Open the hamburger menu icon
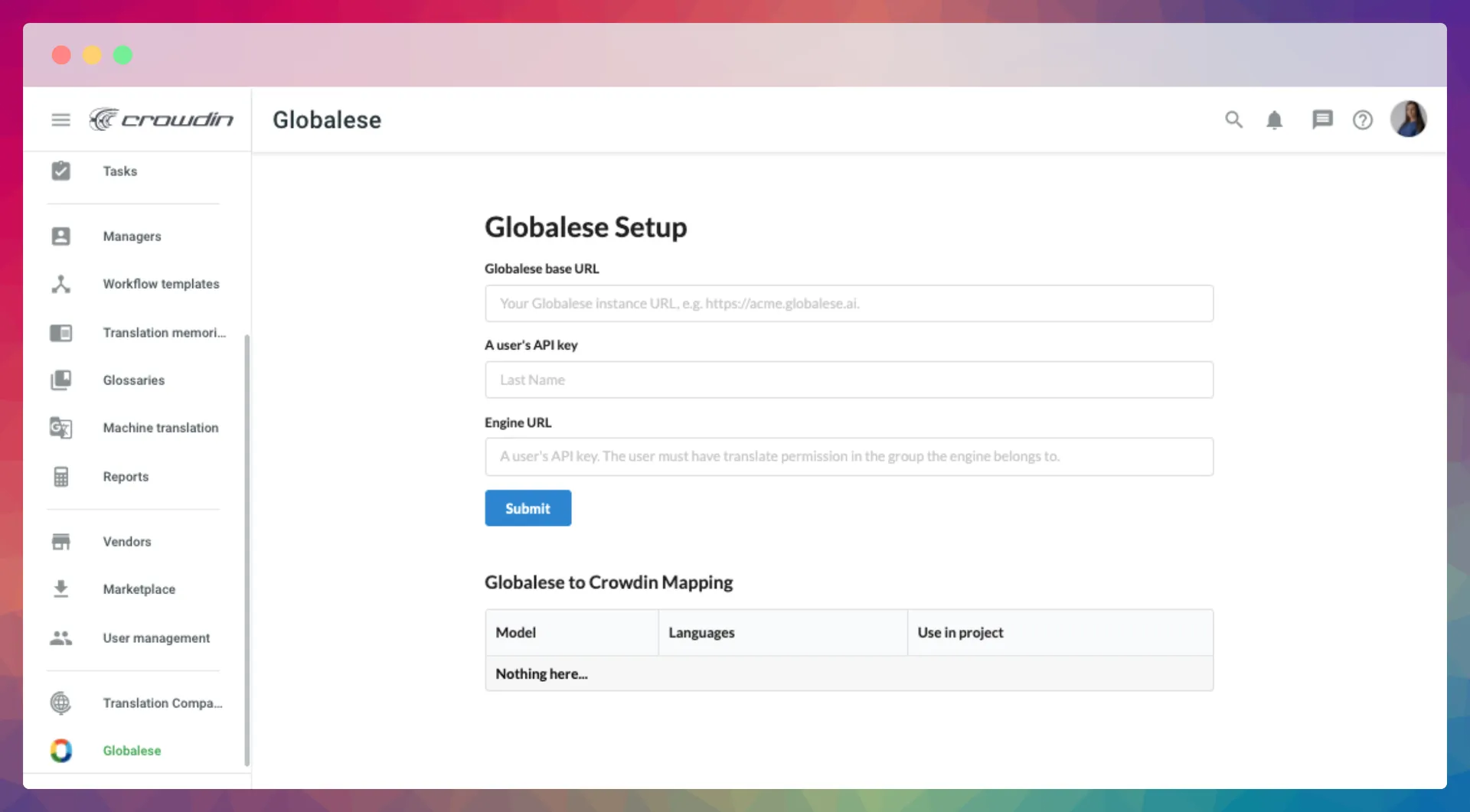 tap(60, 119)
